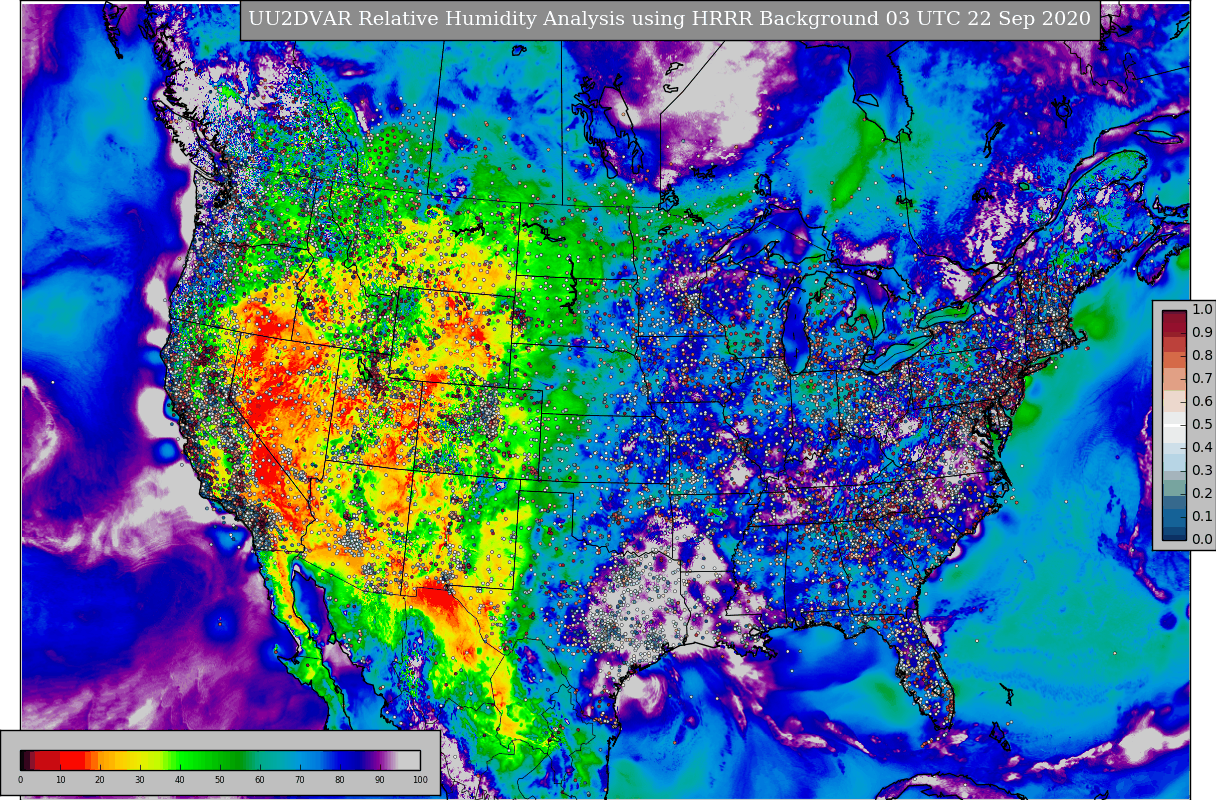This screenshot has width=1216, height=800.
Task: Click the '100' tick label on humidity colorbar
Action: 420,780
